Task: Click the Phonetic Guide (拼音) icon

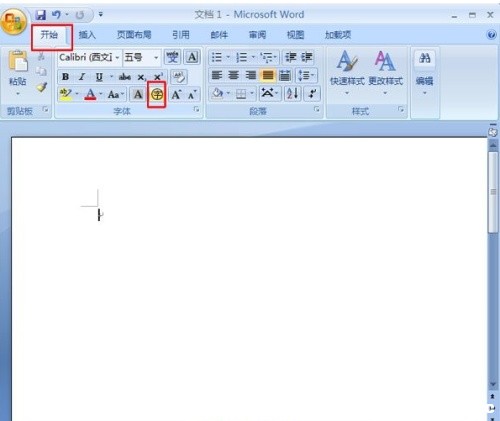Action: [173, 57]
